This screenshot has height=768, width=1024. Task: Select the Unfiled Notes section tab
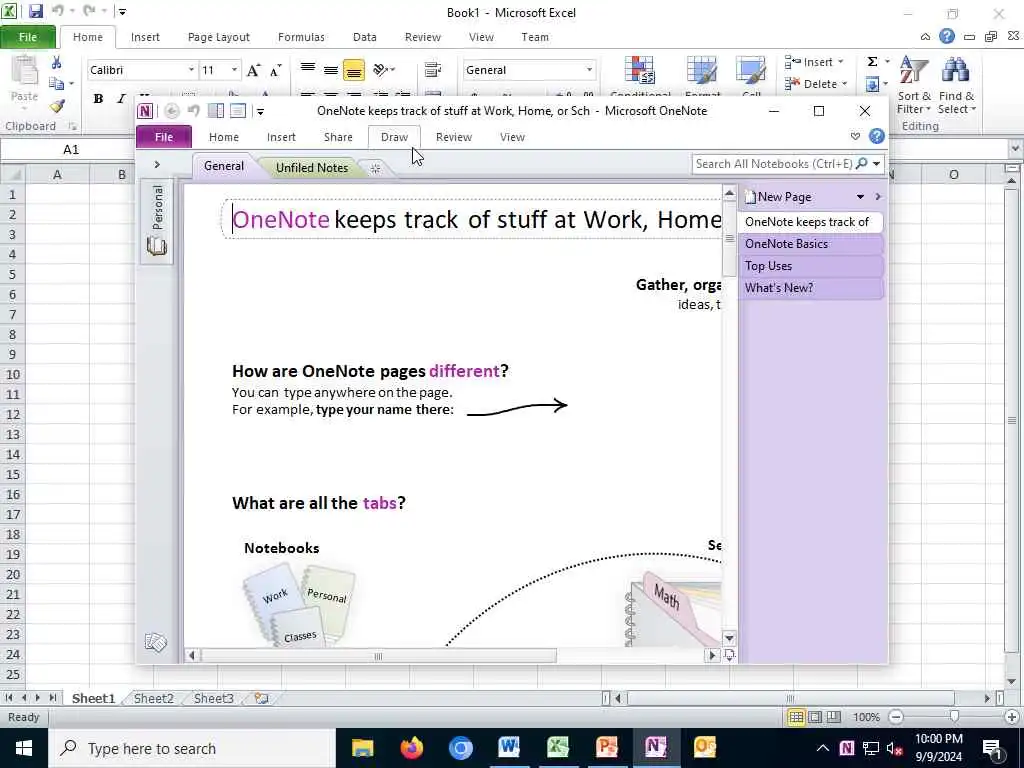click(312, 168)
